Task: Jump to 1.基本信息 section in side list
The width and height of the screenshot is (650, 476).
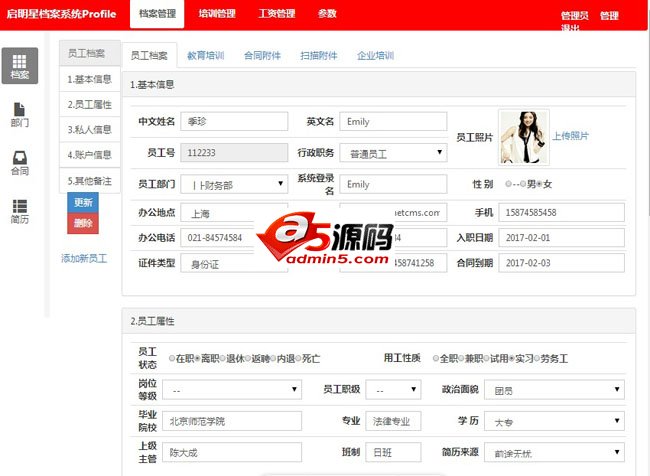Action: pos(90,79)
